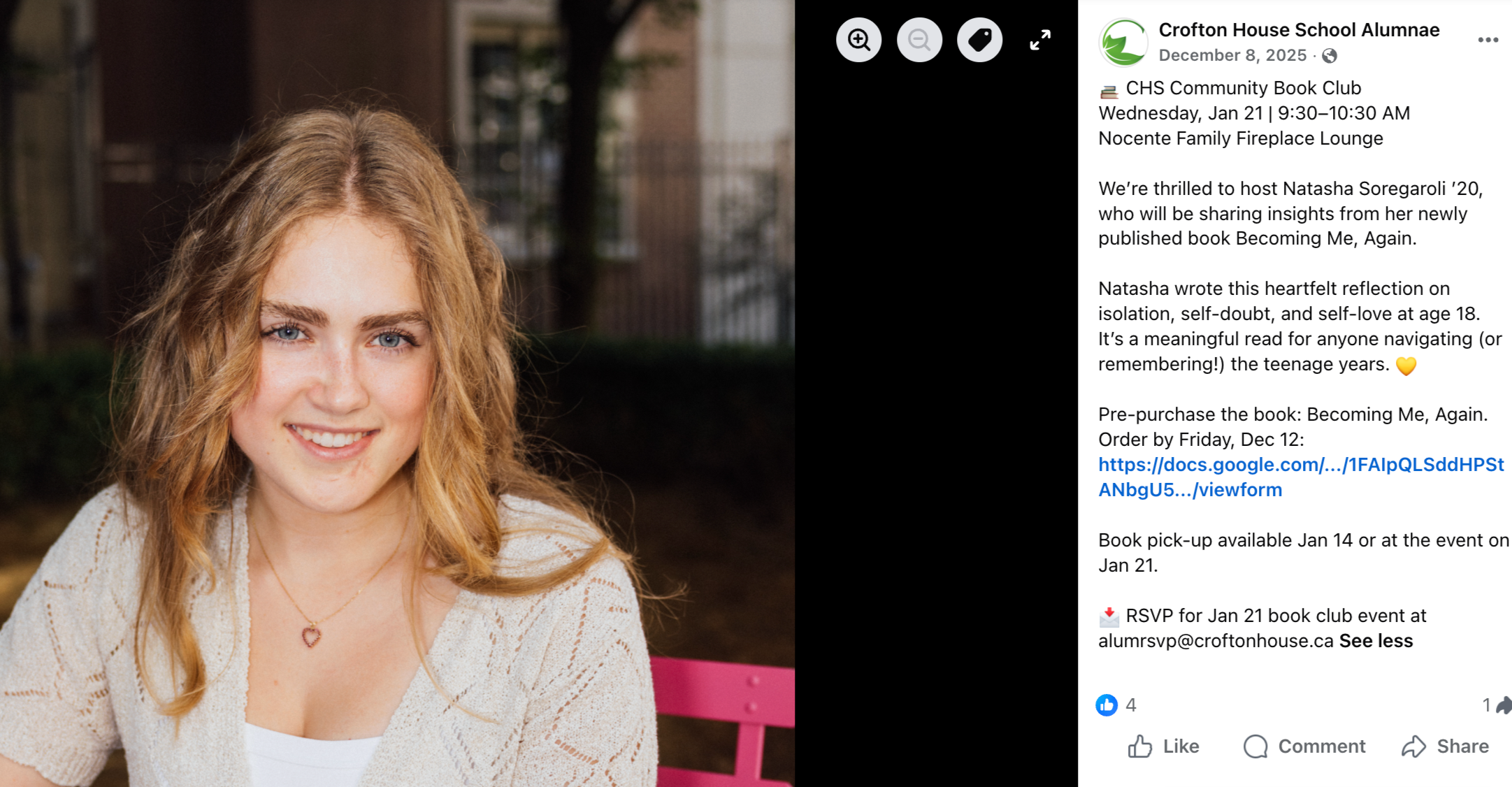Click the Comment button
The height and width of the screenshot is (787, 1512).
point(1304,746)
